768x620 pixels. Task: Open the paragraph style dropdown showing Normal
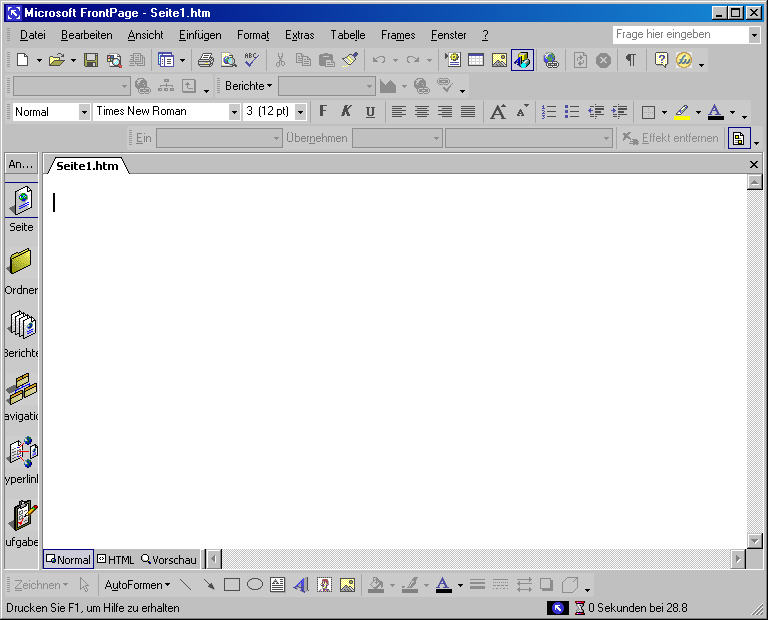84,112
